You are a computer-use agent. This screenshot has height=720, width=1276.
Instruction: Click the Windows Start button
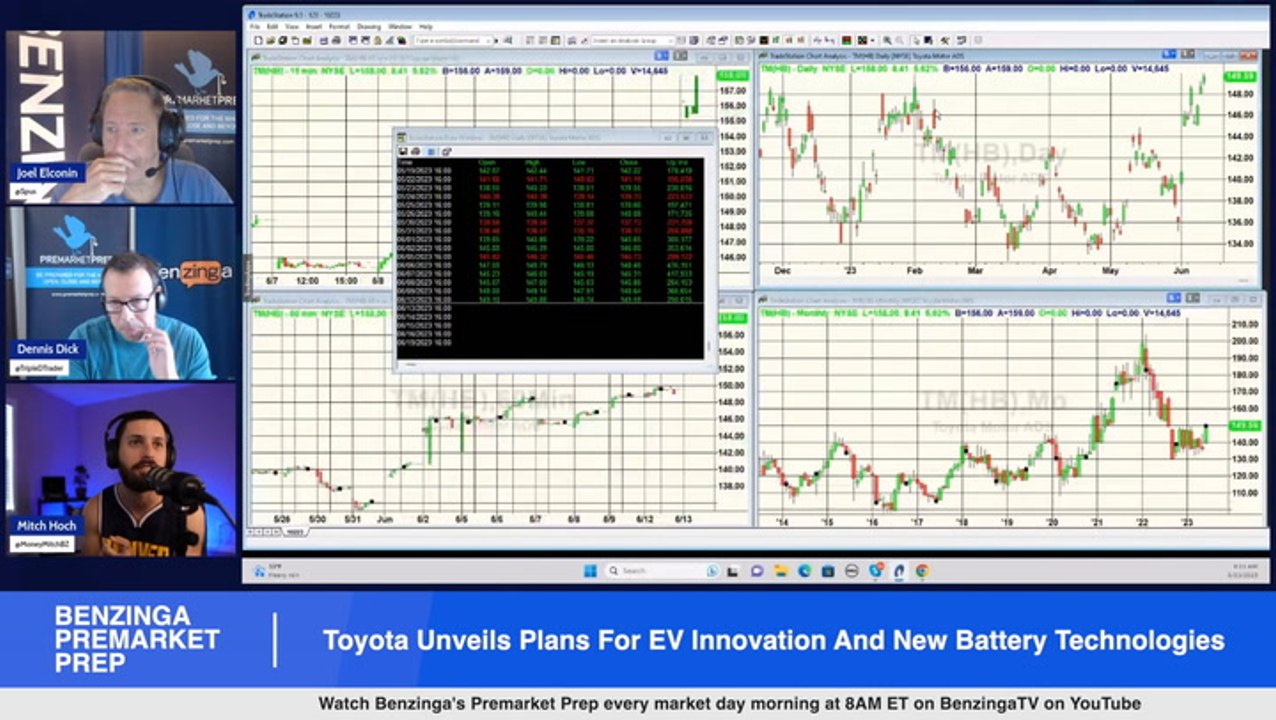(x=589, y=571)
